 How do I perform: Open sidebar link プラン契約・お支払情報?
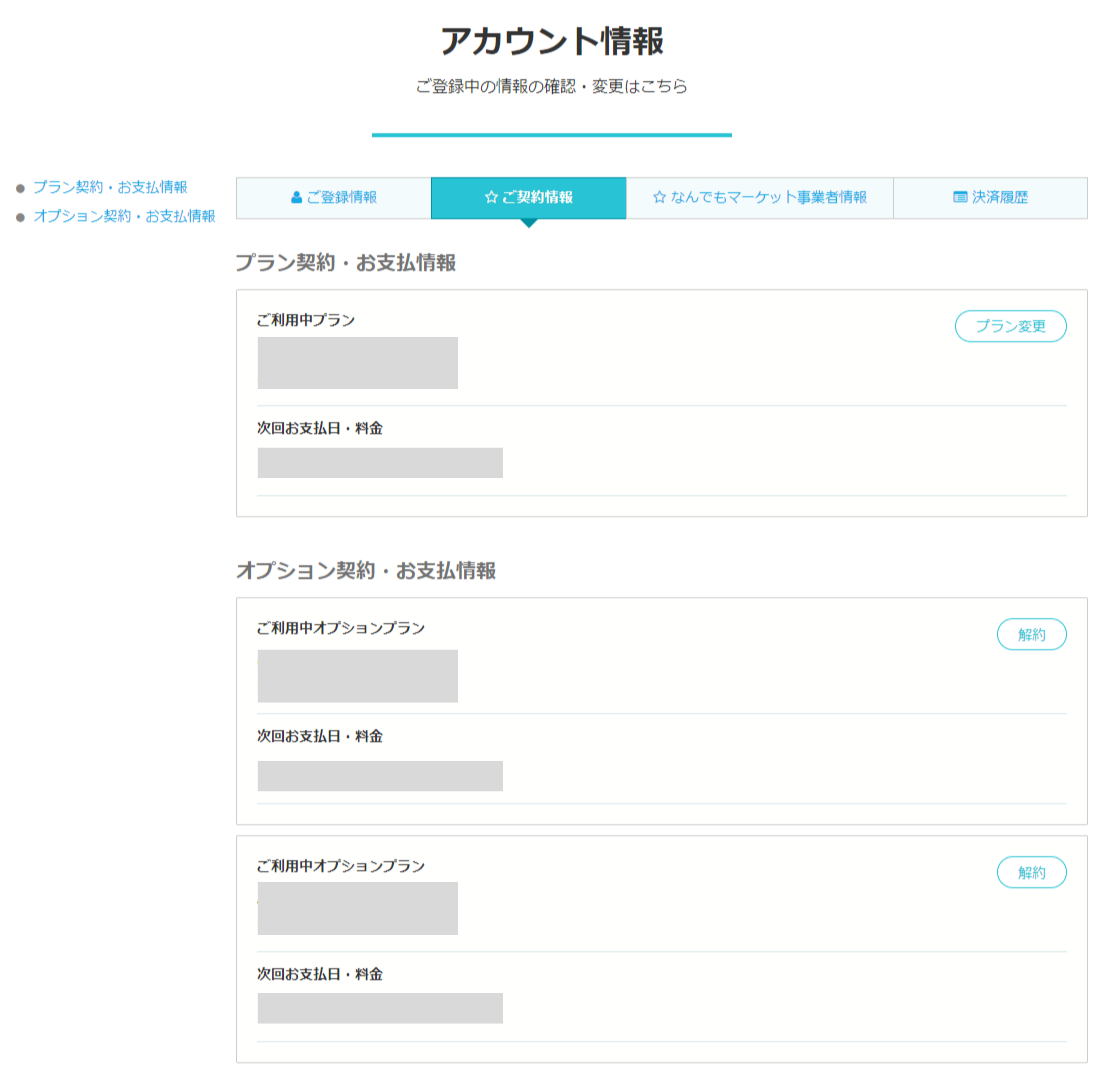[x=111, y=187]
